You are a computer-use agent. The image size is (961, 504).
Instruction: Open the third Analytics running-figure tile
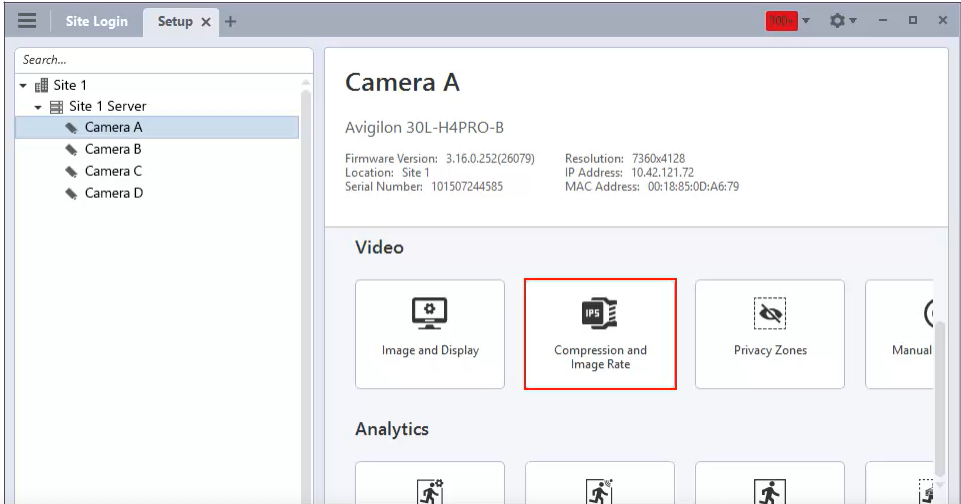click(770, 483)
